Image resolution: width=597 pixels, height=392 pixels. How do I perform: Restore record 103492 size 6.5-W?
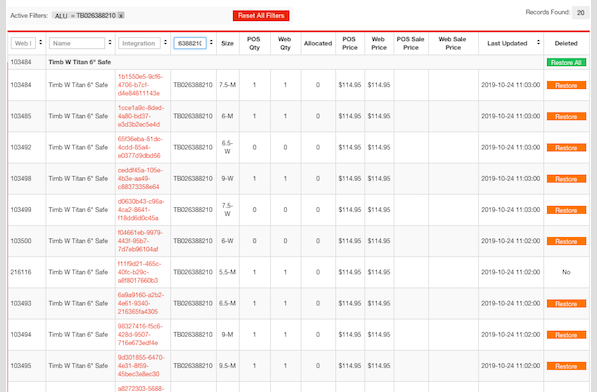click(566, 148)
